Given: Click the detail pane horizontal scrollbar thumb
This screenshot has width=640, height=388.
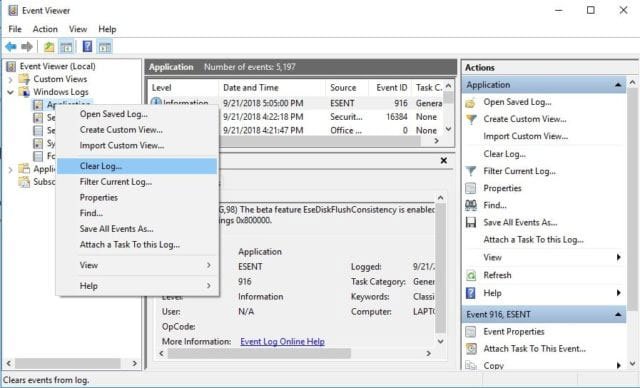Looking at the screenshot, I should (x=260, y=353).
